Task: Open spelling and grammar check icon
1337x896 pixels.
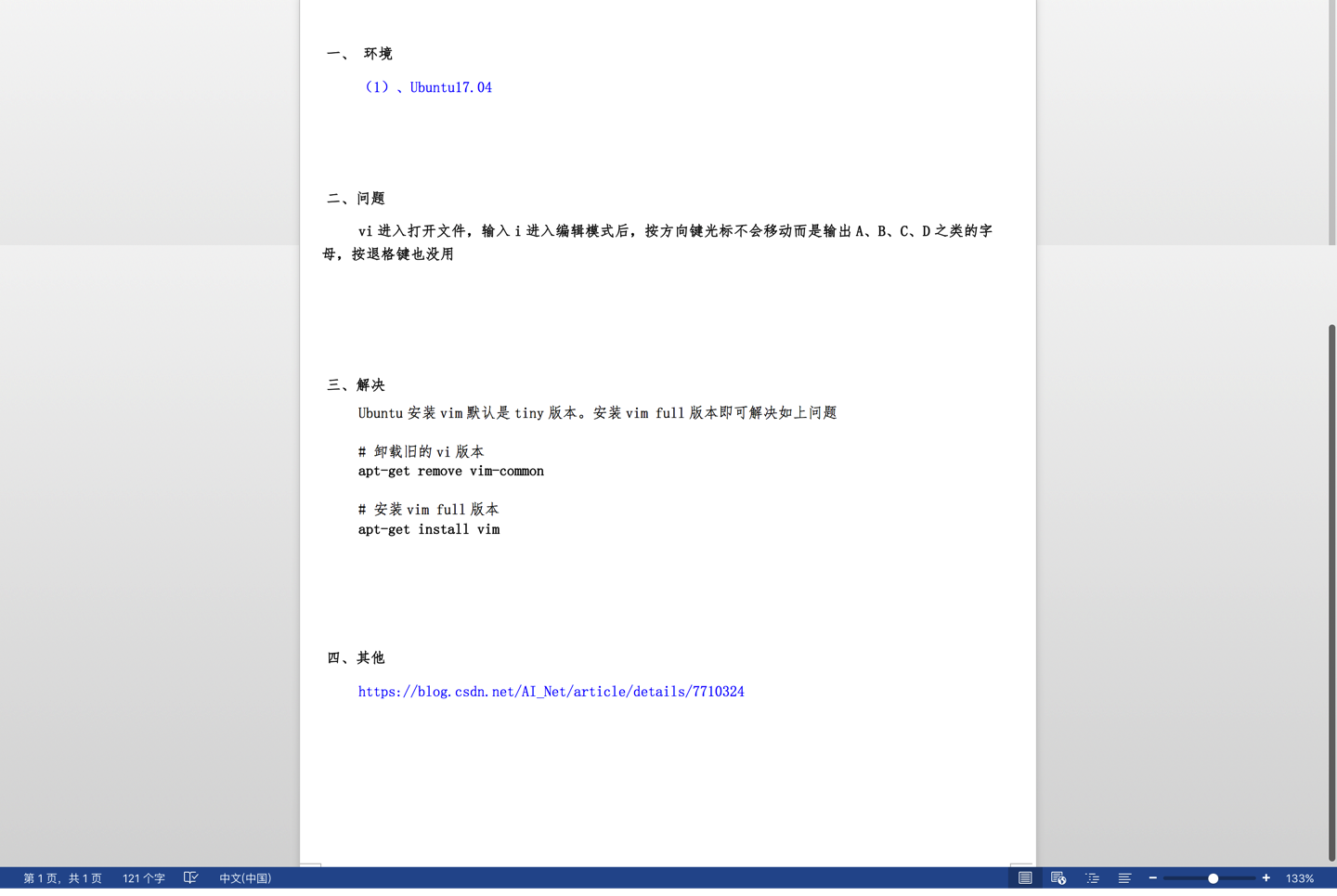Action: (x=190, y=877)
